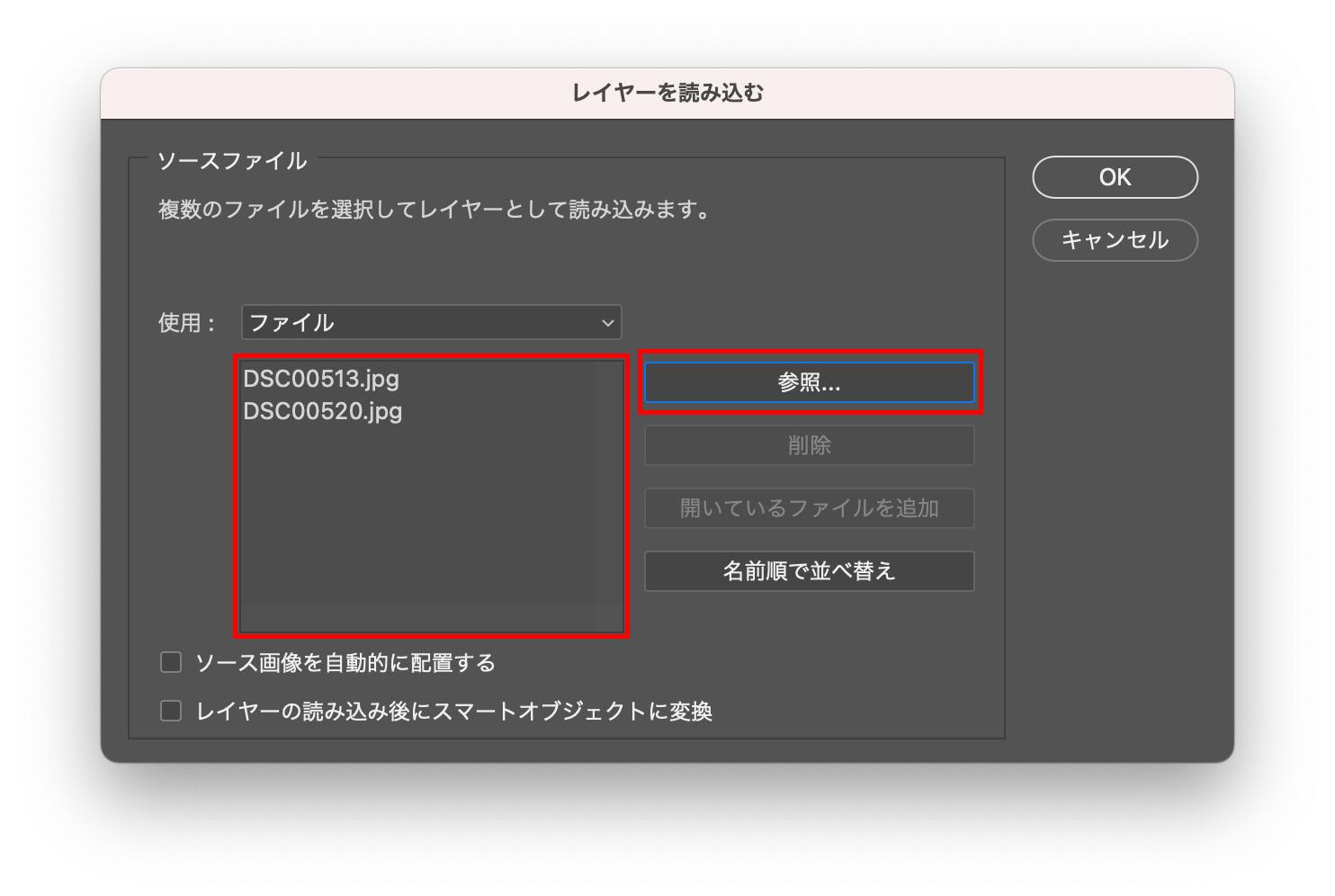Open the 参照... browse button

[x=810, y=382]
